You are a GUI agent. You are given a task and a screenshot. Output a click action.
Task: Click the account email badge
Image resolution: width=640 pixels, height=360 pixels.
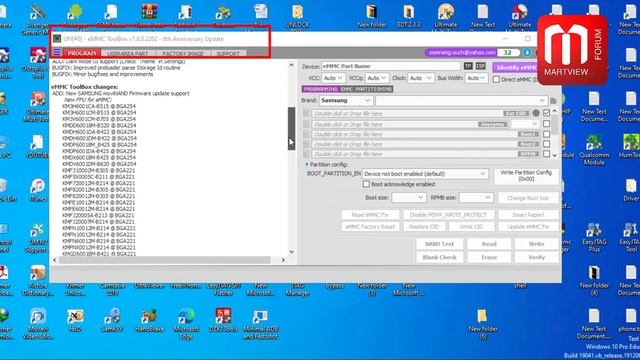(x=462, y=53)
